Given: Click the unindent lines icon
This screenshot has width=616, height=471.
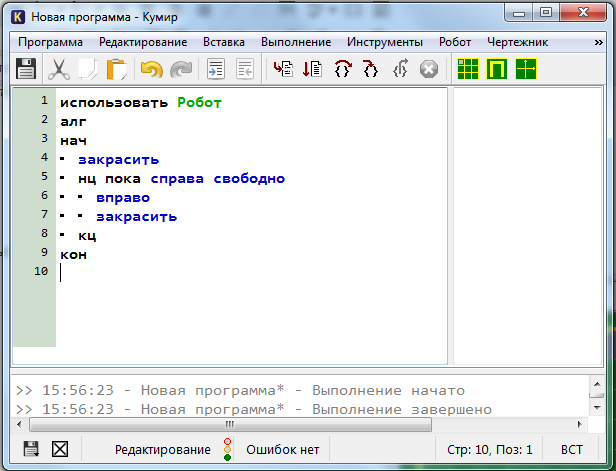Looking at the screenshot, I should (x=245, y=69).
